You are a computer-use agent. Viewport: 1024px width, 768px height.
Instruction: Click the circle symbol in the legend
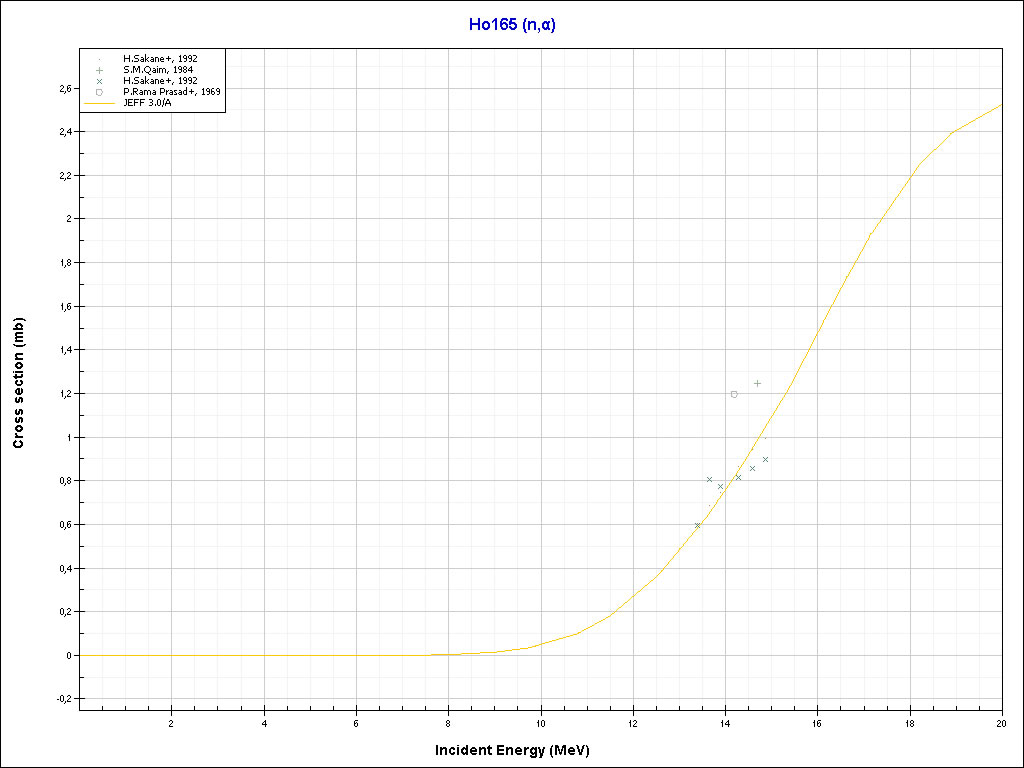(x=100, y=92)
